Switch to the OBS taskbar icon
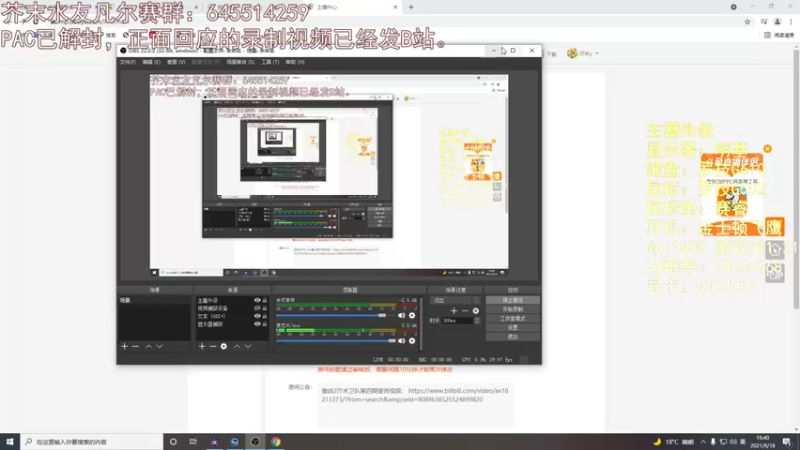Screen dimensions: 800x450 255,442
